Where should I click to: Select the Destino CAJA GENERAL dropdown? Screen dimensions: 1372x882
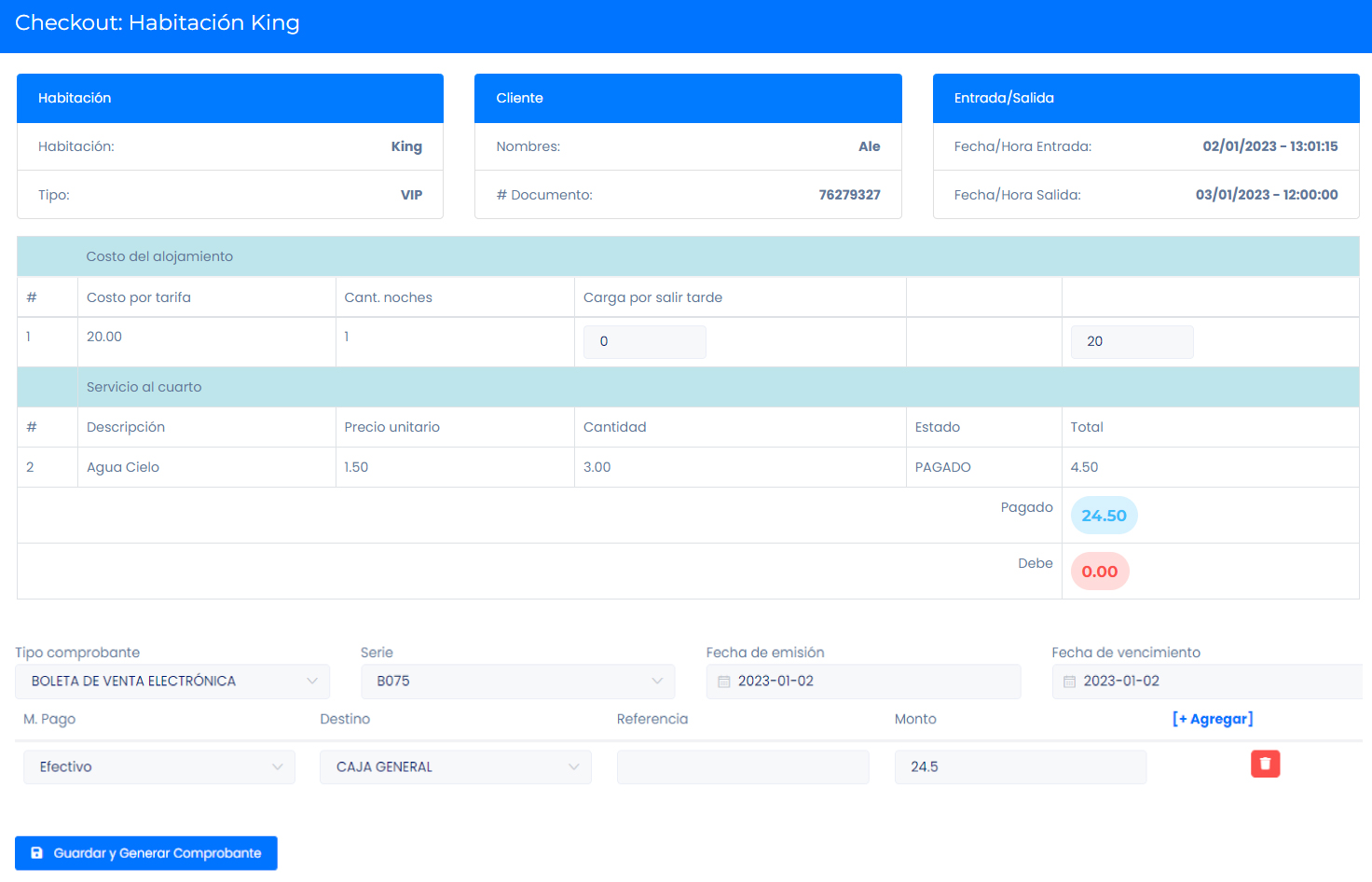click(x=456, y=767)
